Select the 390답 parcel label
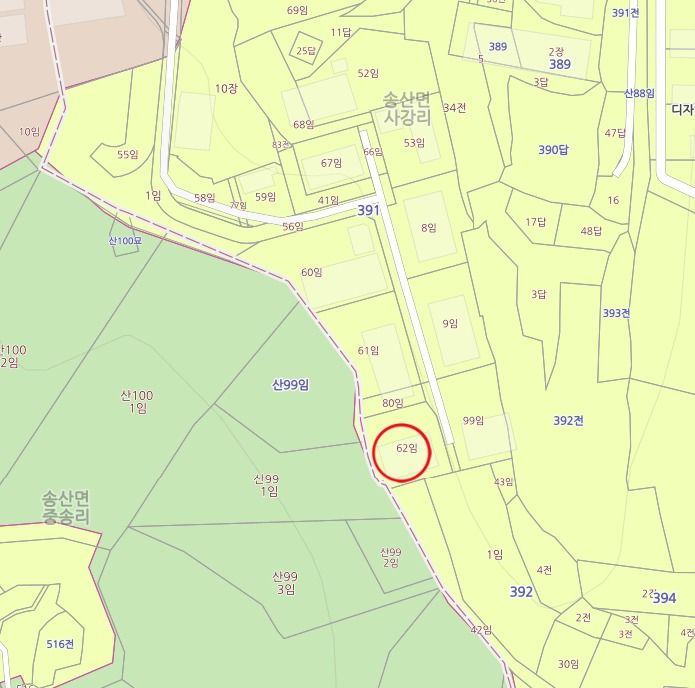Screen dimensions: 695x688 pos(553,150)
